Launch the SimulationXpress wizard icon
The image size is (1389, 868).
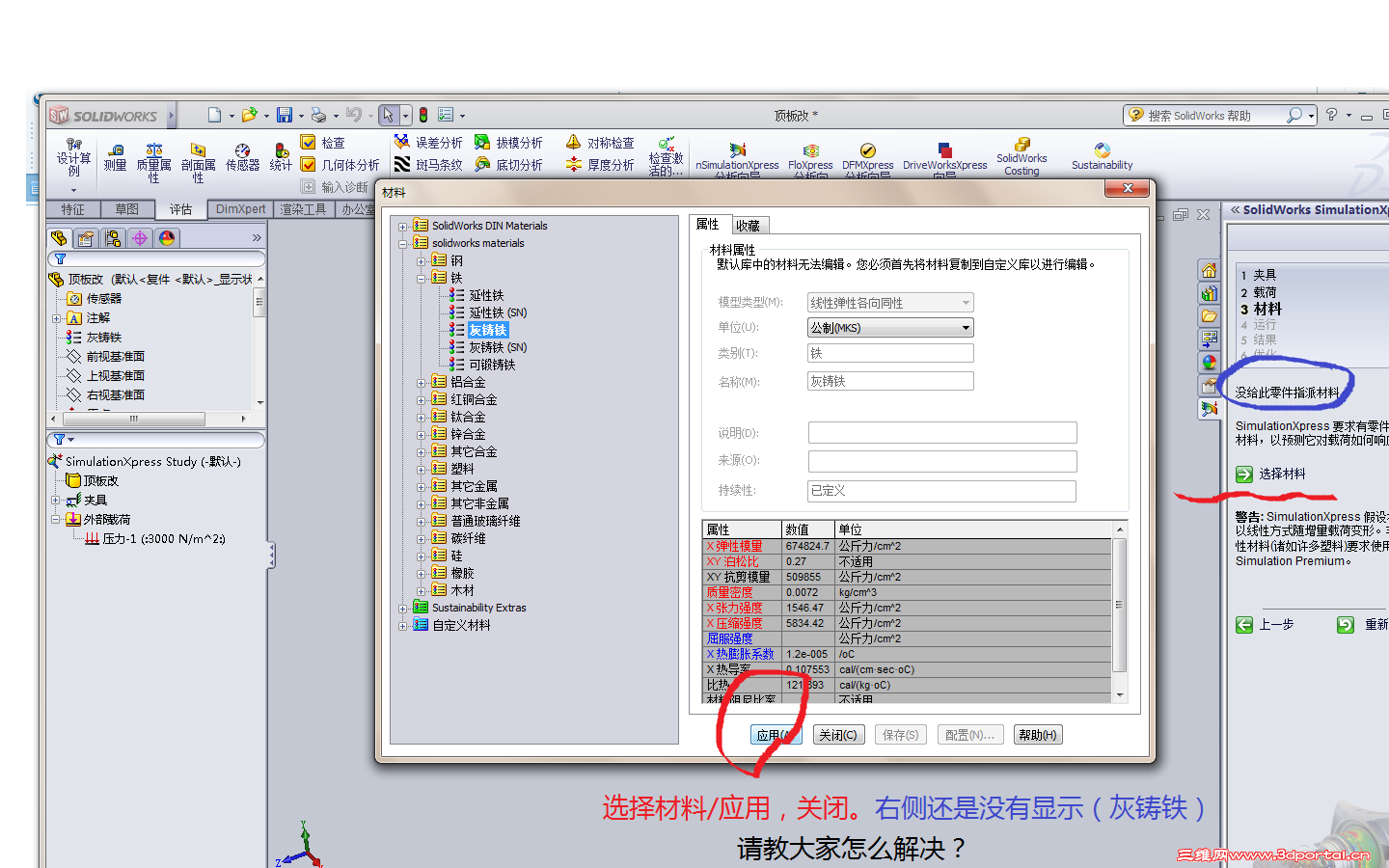click(x=737, y=159)
